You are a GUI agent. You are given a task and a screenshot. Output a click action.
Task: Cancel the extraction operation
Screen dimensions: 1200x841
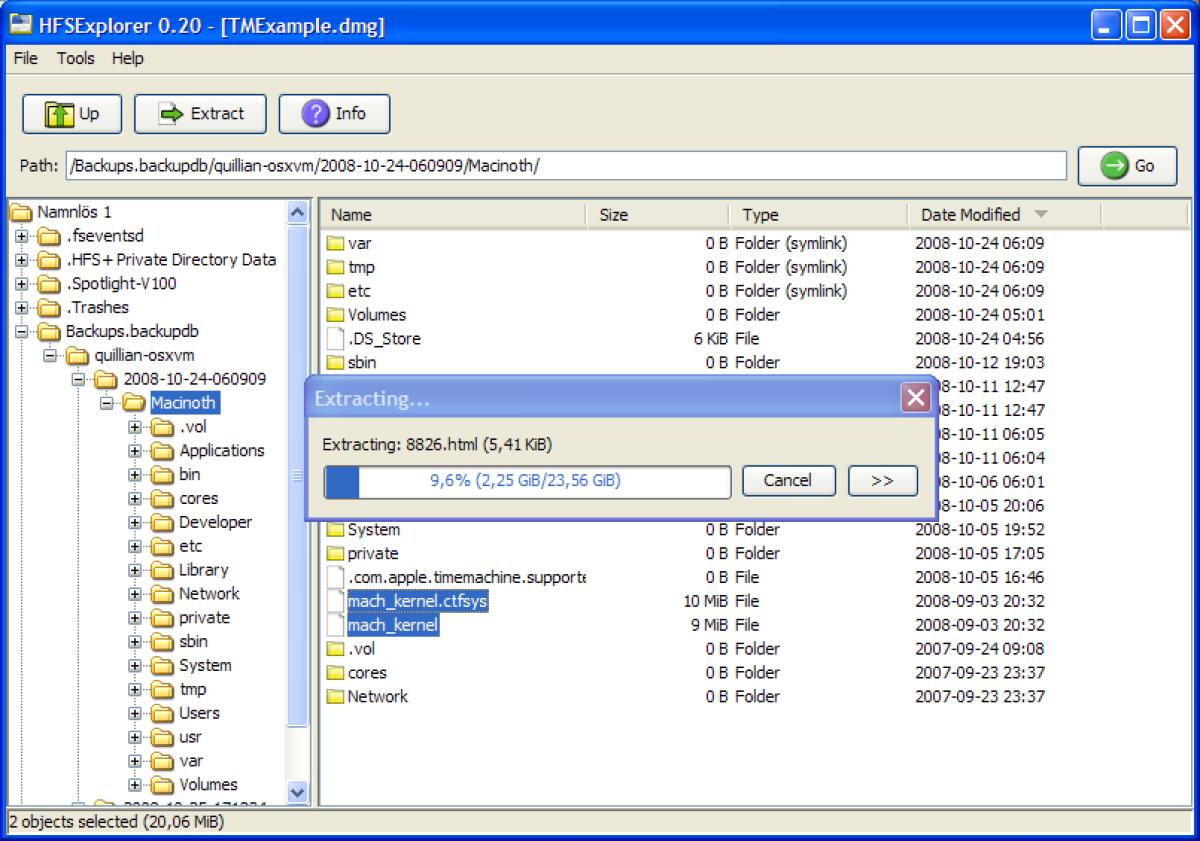(x=788, y=481)
